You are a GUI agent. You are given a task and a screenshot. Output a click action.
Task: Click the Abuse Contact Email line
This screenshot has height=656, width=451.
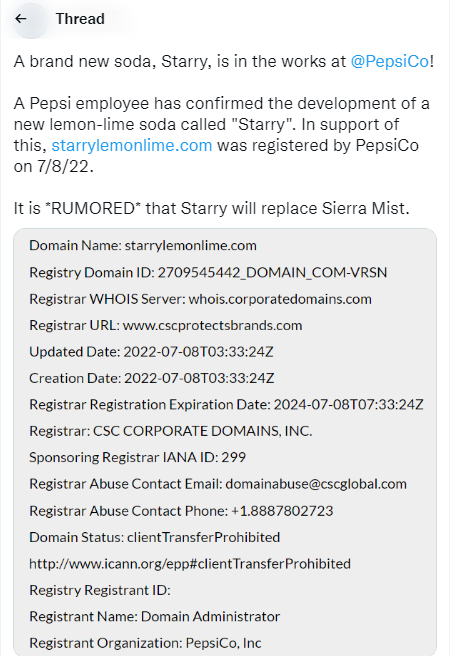tap(218, 484)
